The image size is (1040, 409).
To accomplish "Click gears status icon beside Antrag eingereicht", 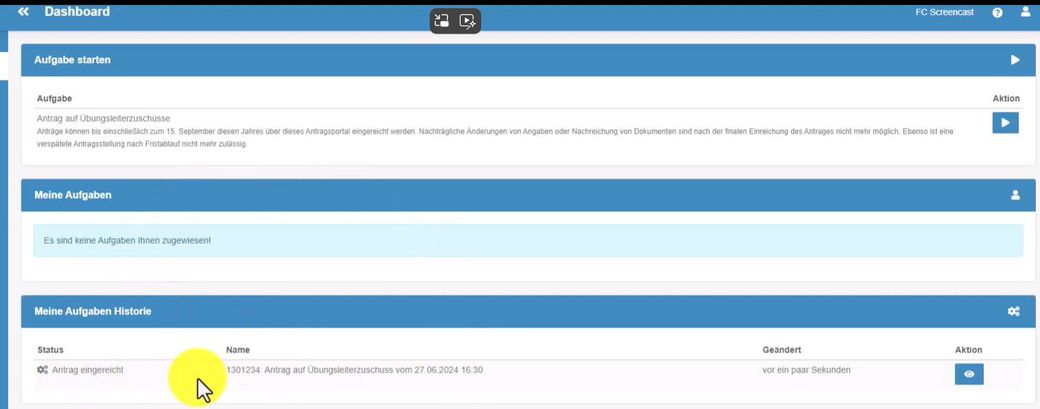I will click(x=42, y=370).
